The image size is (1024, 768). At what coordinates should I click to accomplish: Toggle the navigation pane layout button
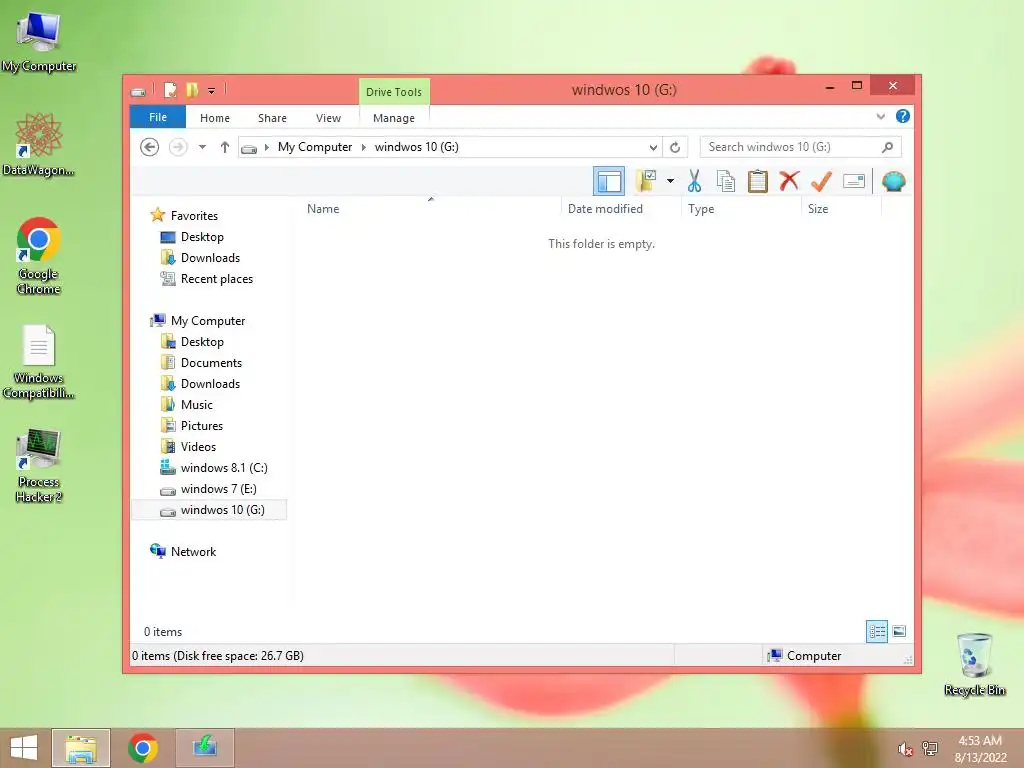609,181
